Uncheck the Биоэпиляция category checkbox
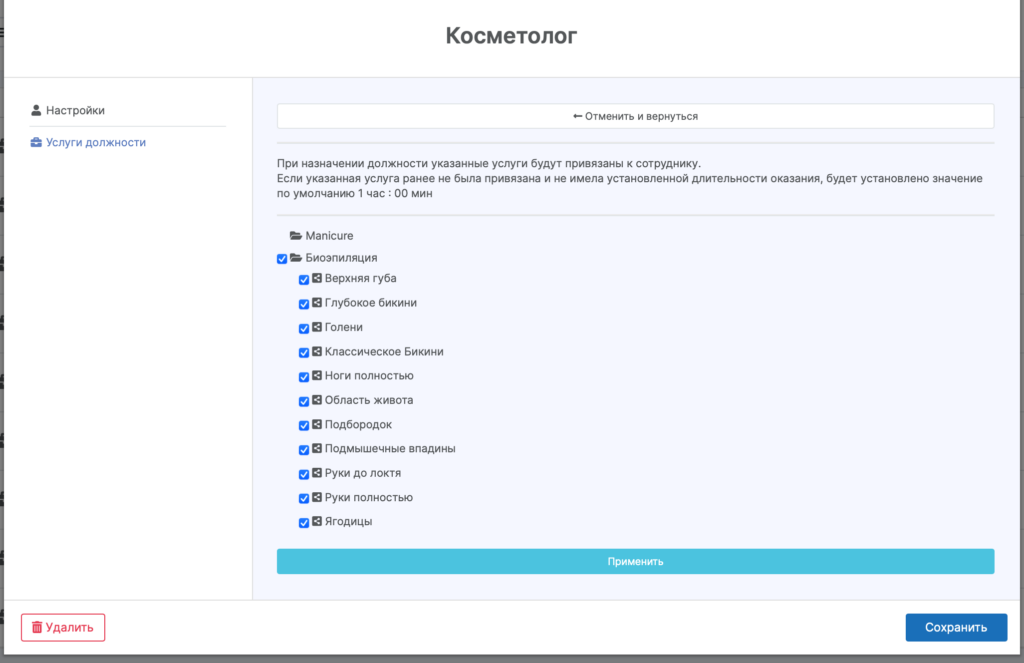This screenshot has height=663, width=1024. (x=282, y=259)
